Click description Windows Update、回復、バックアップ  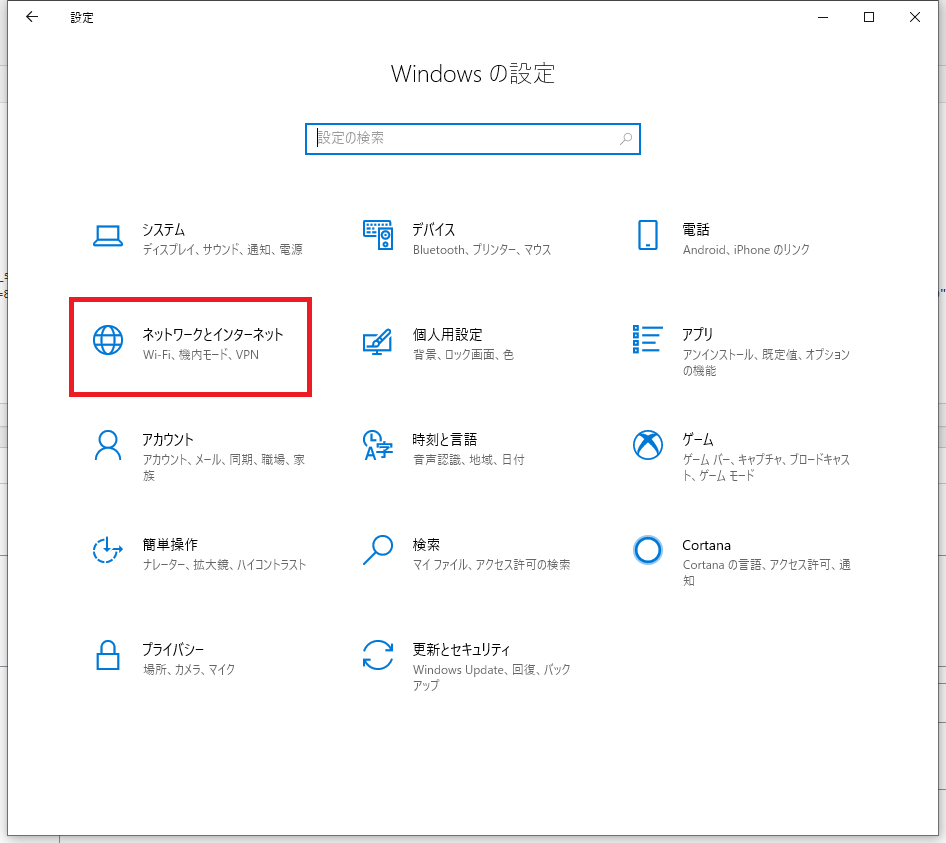coord(492,677)
